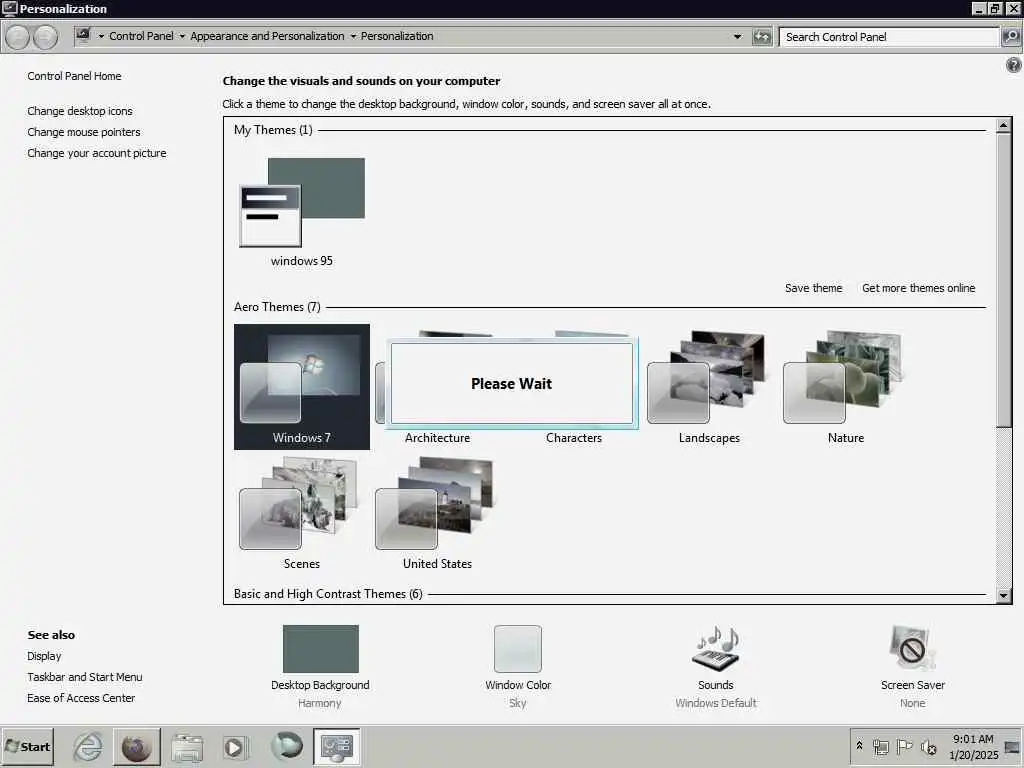The height and width of the screenshot is (768, 1024).
Task: Click the address bar computer icon
Action: point(83,36)
